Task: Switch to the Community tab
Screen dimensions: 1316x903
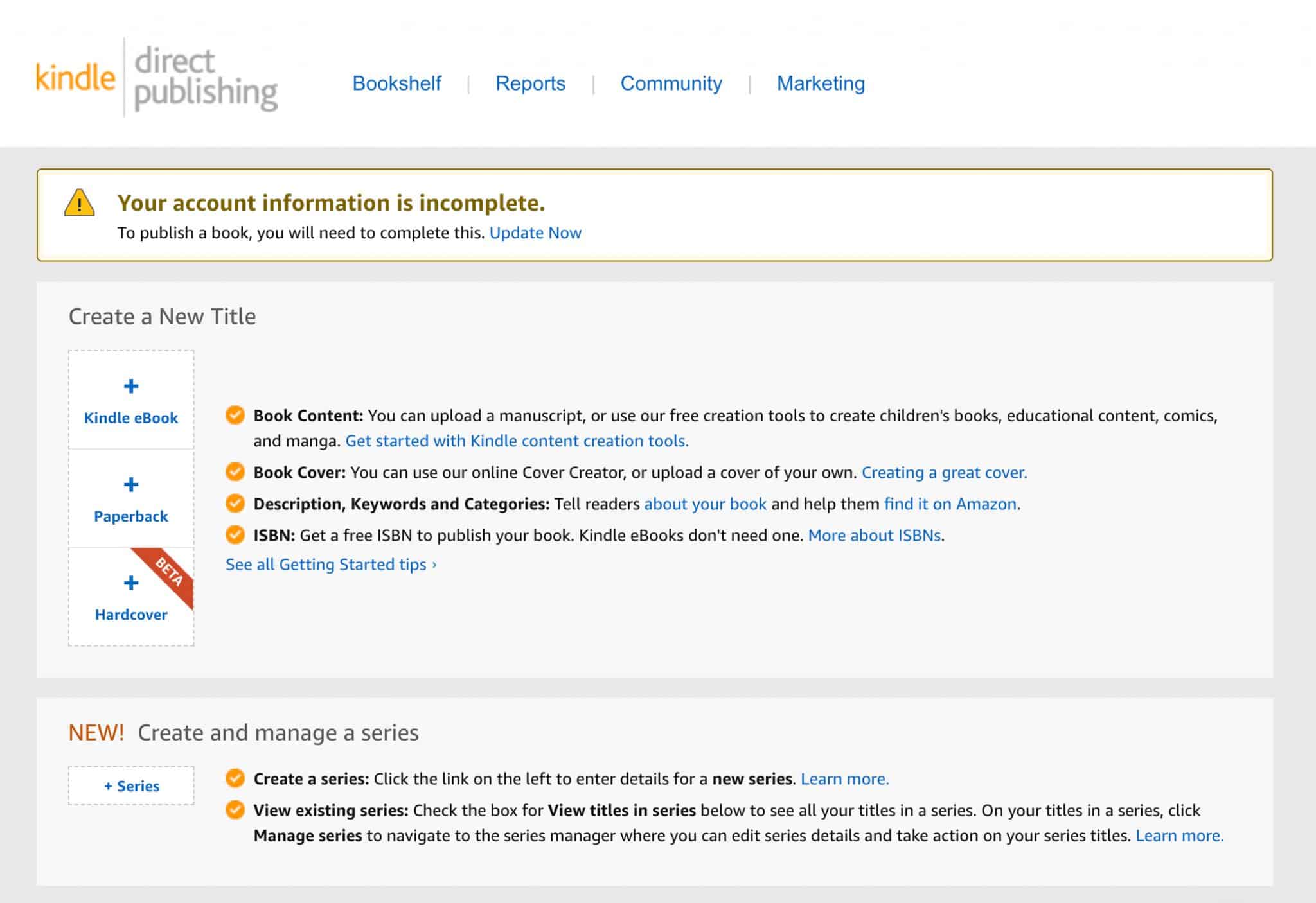Action: (x=671, y=83)
